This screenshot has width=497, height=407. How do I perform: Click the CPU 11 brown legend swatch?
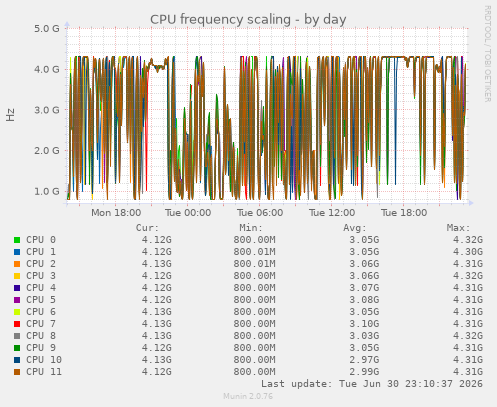17,372
